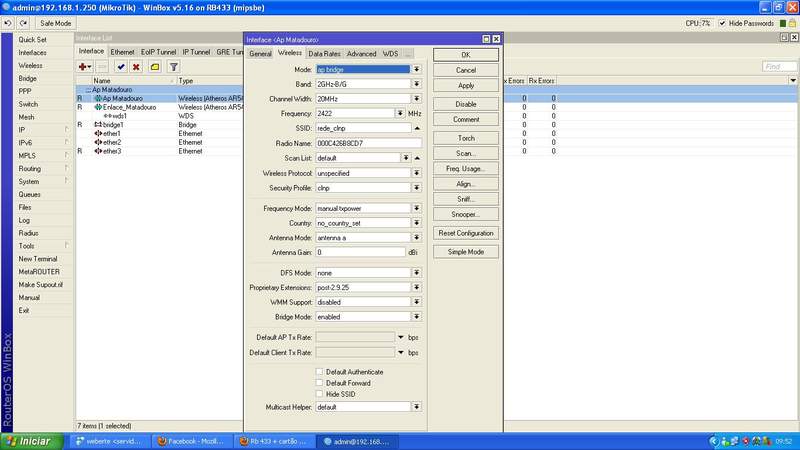Image resolution: width=800 pixels, height=450 pixels.
Task: Enable the Default Authenticate checkbox
Action: pyautogui.click(x=319, y=372)
